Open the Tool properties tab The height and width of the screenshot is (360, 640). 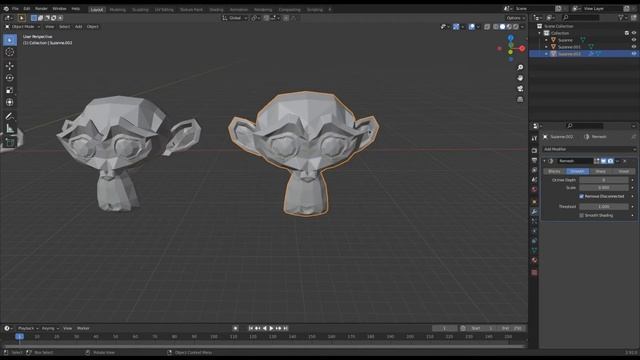coord(534,139)
